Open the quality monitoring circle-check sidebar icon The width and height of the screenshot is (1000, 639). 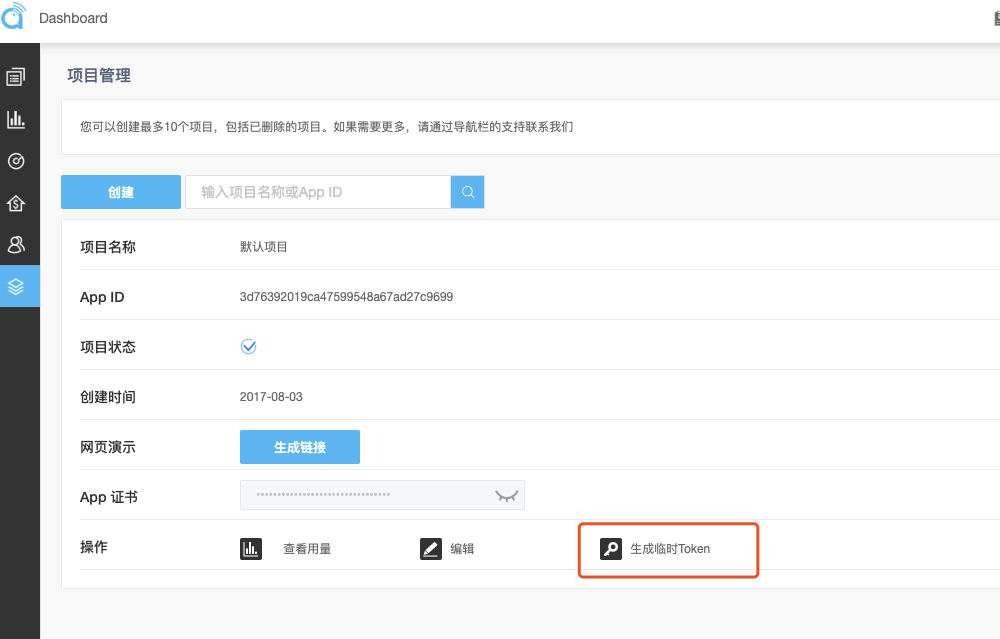click(x=16, y=161)
